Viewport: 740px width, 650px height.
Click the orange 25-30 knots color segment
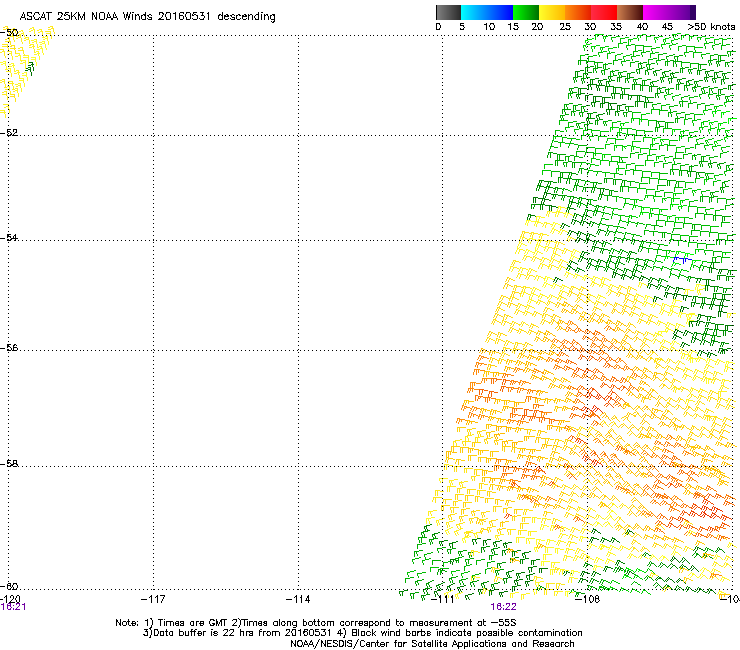pyautogui.click(x=578, y=12)
